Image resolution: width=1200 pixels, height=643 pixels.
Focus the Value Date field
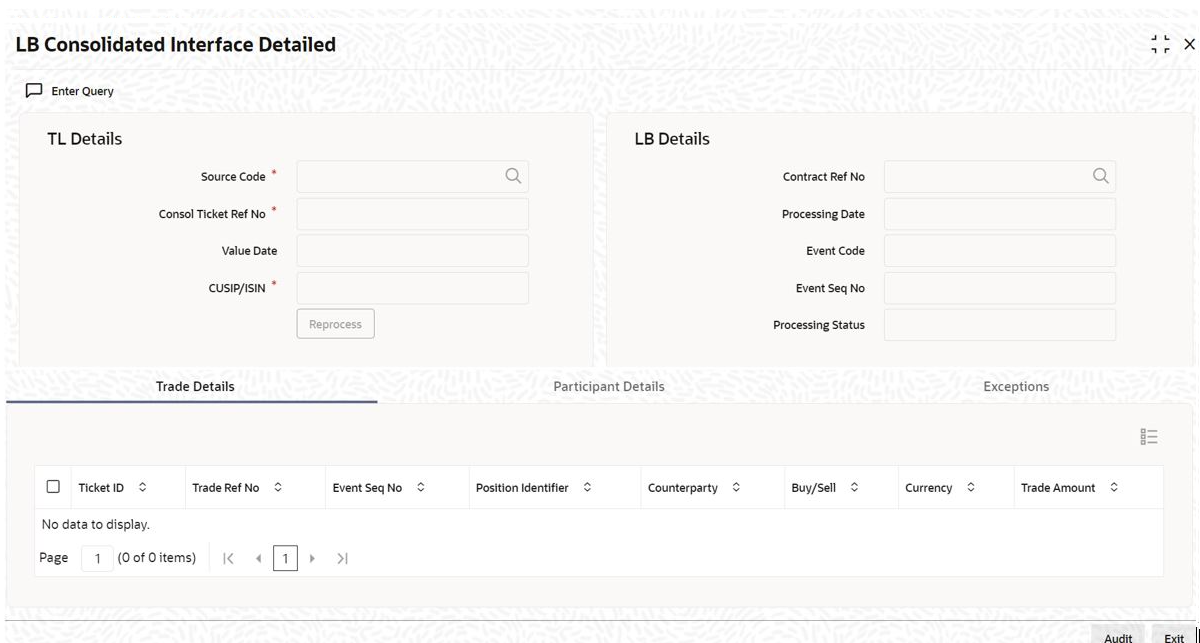(413, 251)
